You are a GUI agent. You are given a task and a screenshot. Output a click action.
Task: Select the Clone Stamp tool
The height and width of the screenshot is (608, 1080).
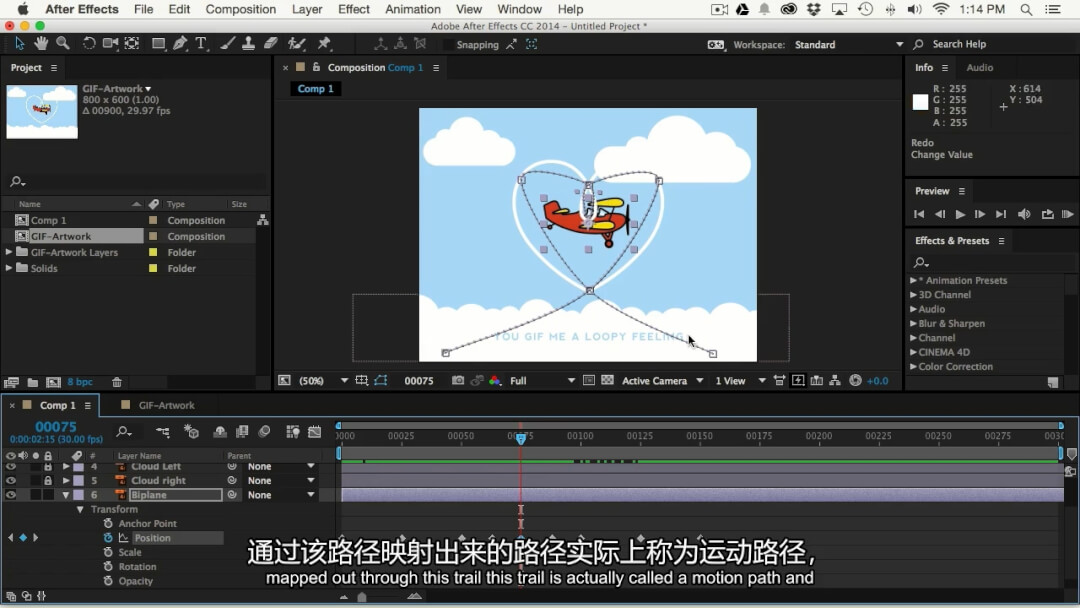[x=249, y=44]
